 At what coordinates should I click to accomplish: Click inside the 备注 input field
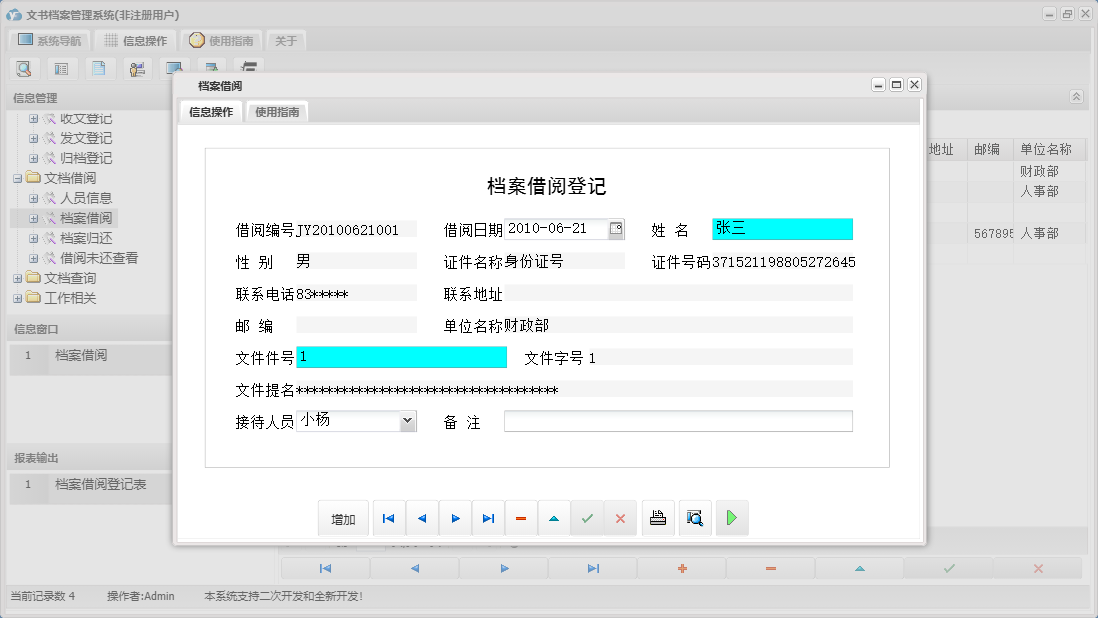coord(678,420)
